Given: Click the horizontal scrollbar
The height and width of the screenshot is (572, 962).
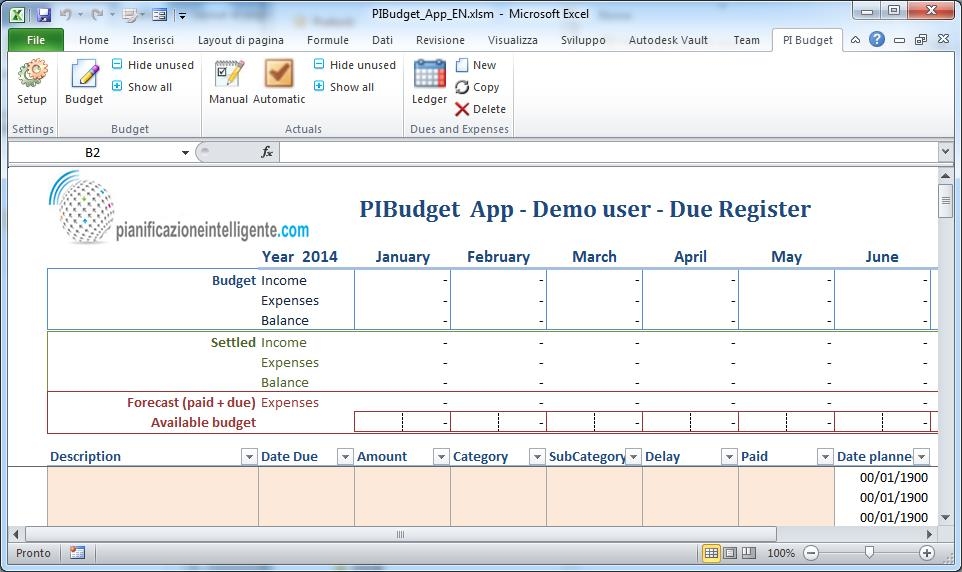Looking at the screenshot, I should pos(401,534).
